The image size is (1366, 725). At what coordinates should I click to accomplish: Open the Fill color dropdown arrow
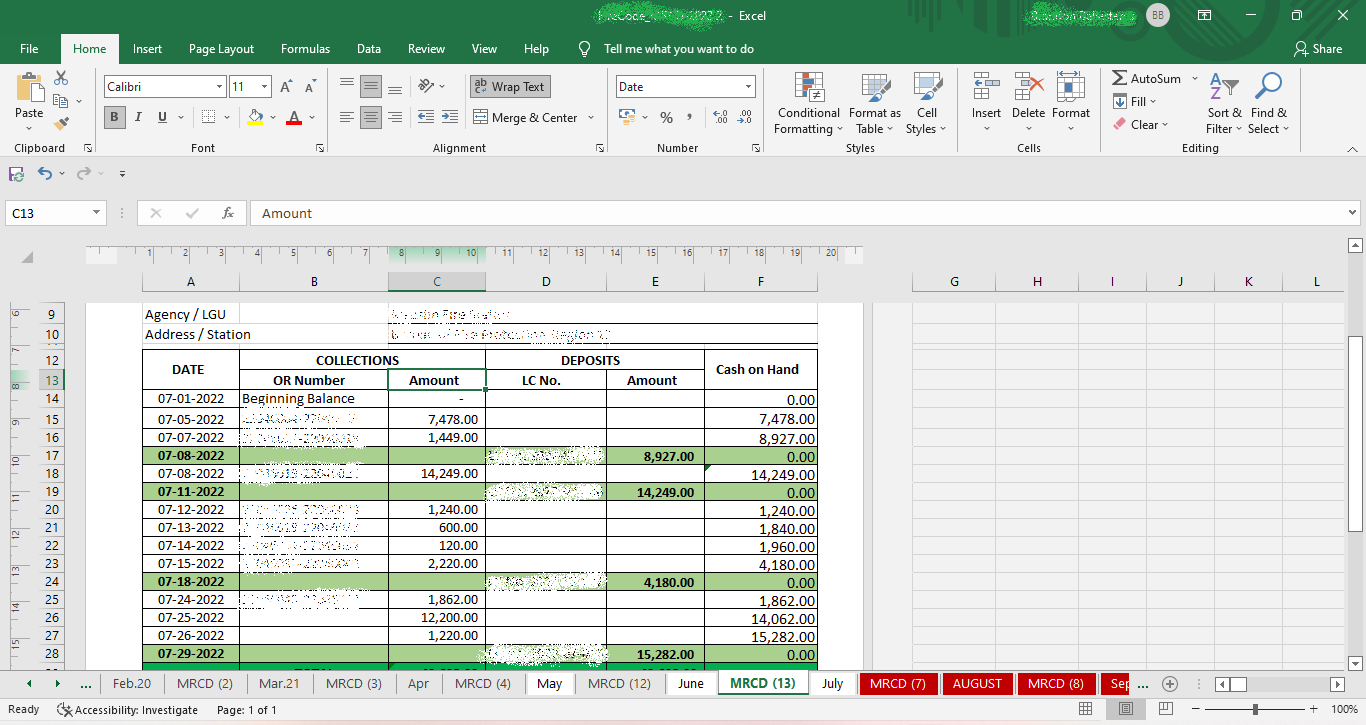(274, 117)
